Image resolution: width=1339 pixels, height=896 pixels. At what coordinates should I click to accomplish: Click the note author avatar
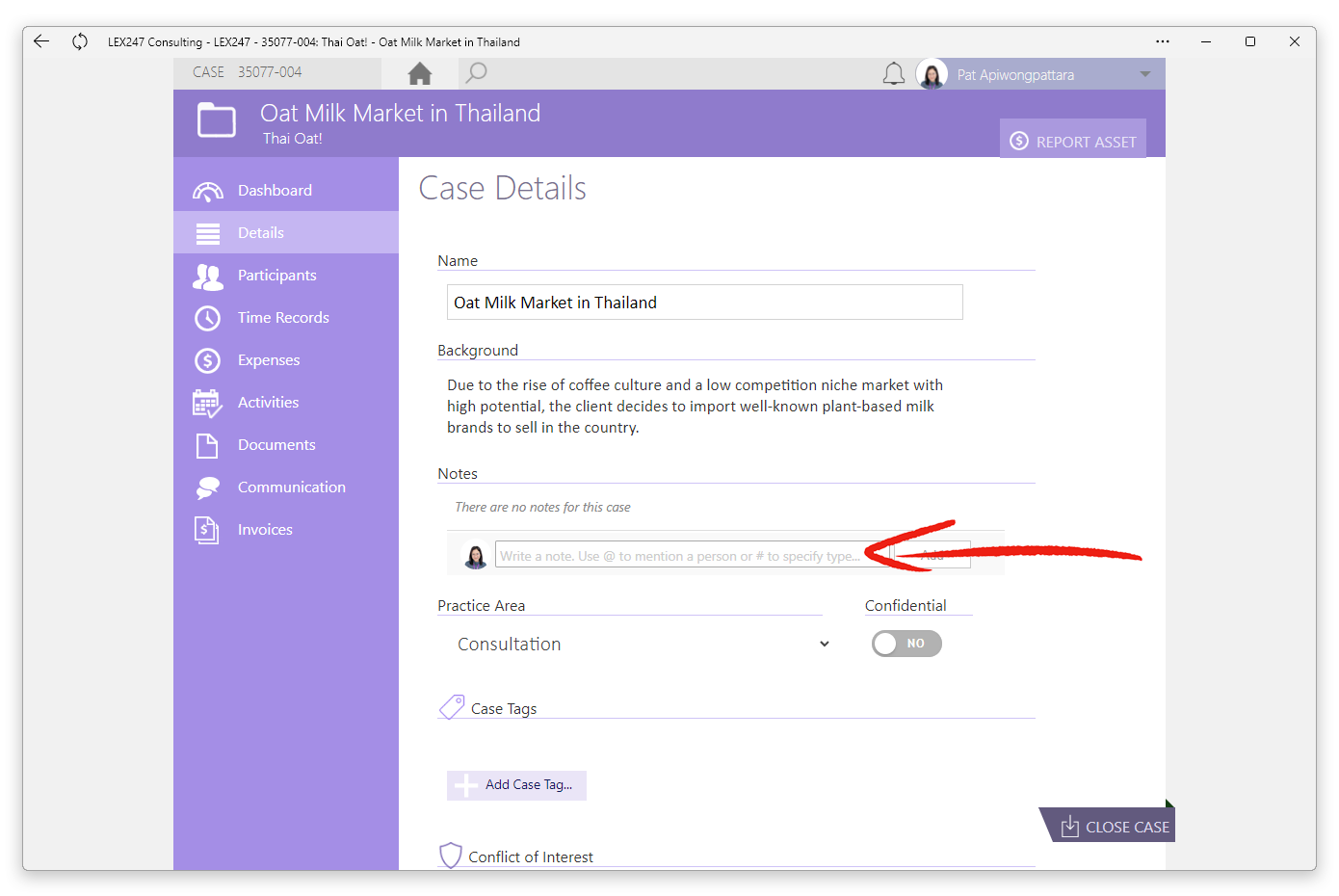pos(475,556)
